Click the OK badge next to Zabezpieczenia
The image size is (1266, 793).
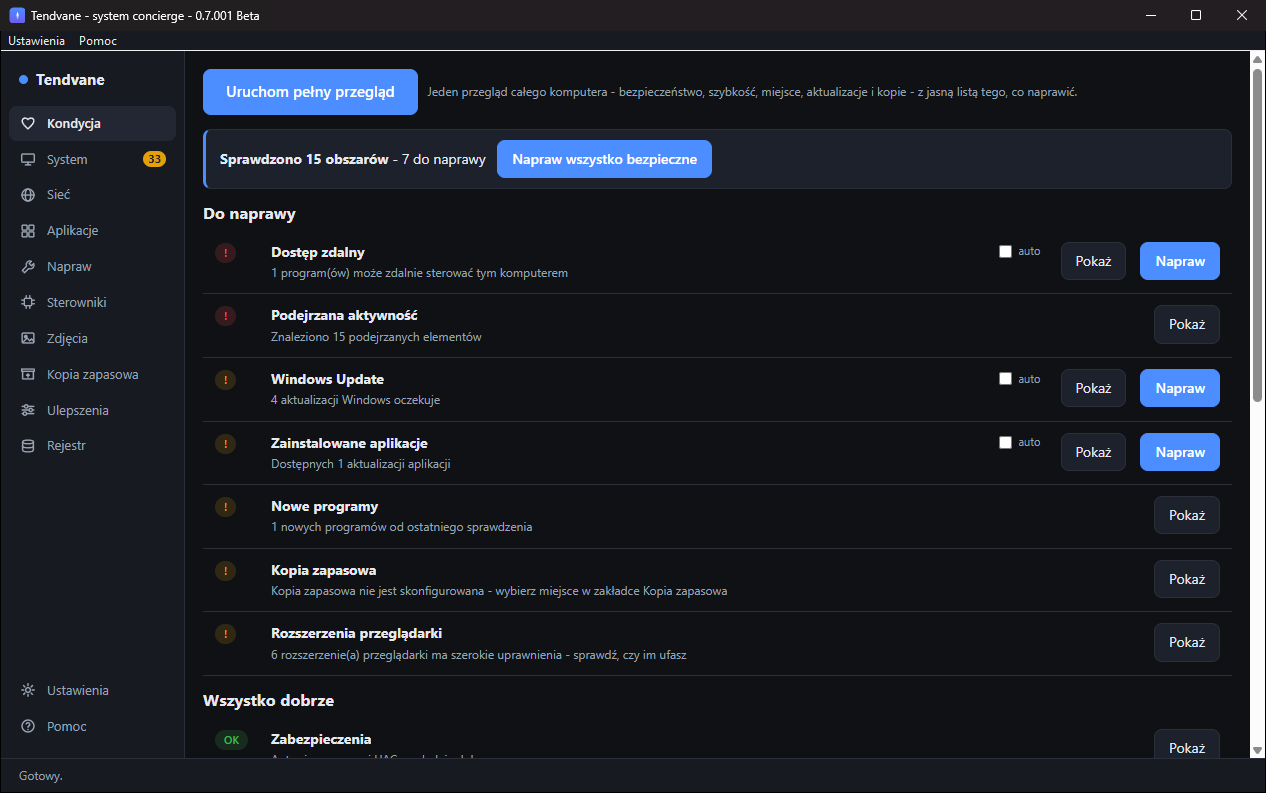tap(232, 740)
